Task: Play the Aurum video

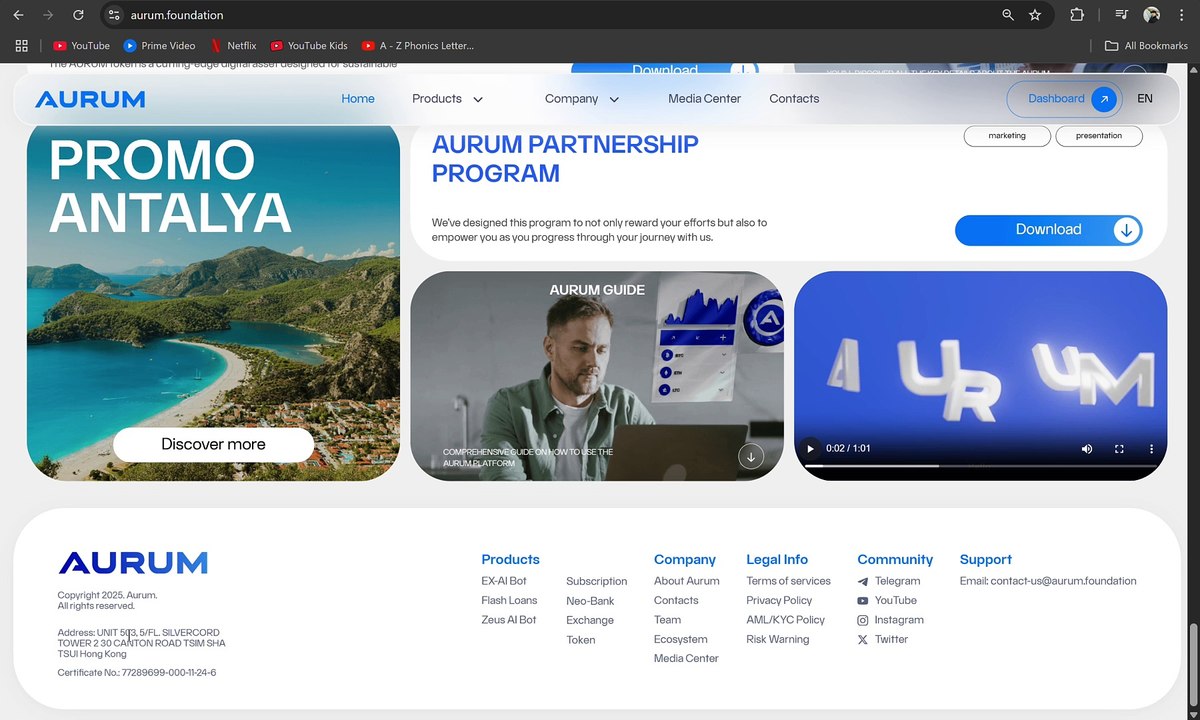Action: click(811, 449)
